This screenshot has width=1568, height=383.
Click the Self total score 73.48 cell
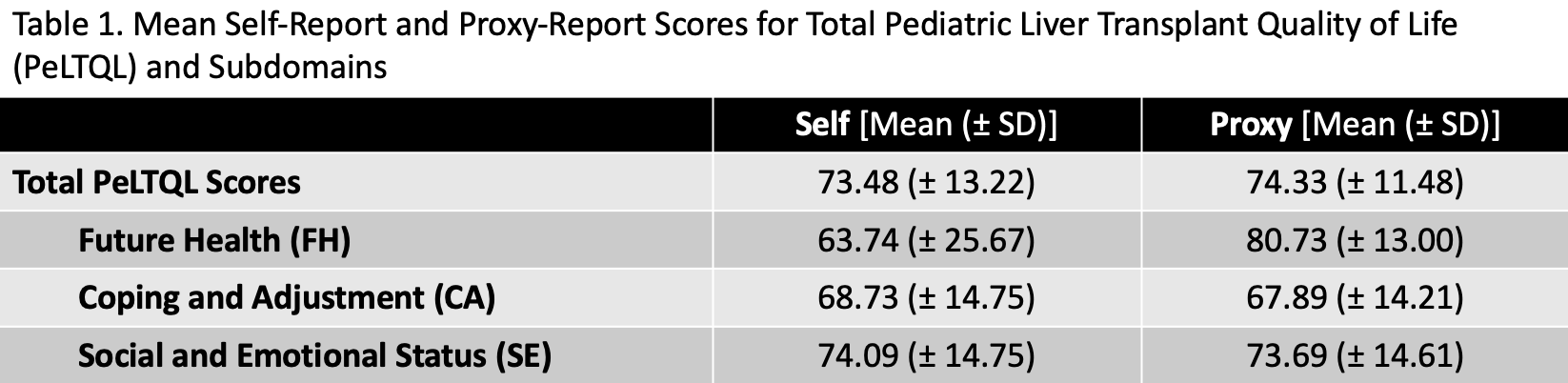926,182
